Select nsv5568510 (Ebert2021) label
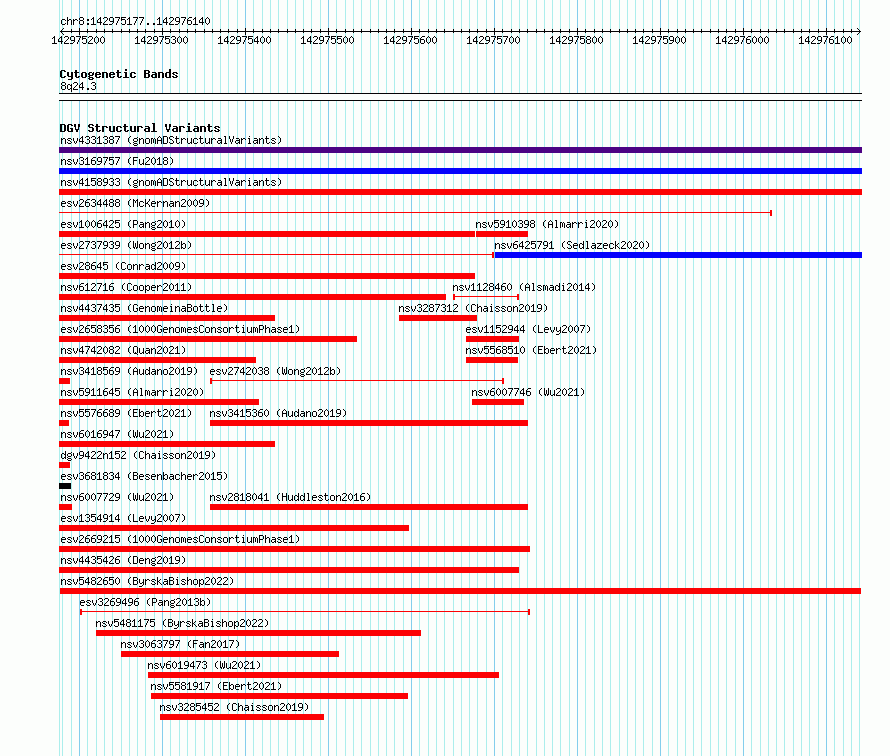Viewport: 890px width, 756px height. click(x=531, y=350)
